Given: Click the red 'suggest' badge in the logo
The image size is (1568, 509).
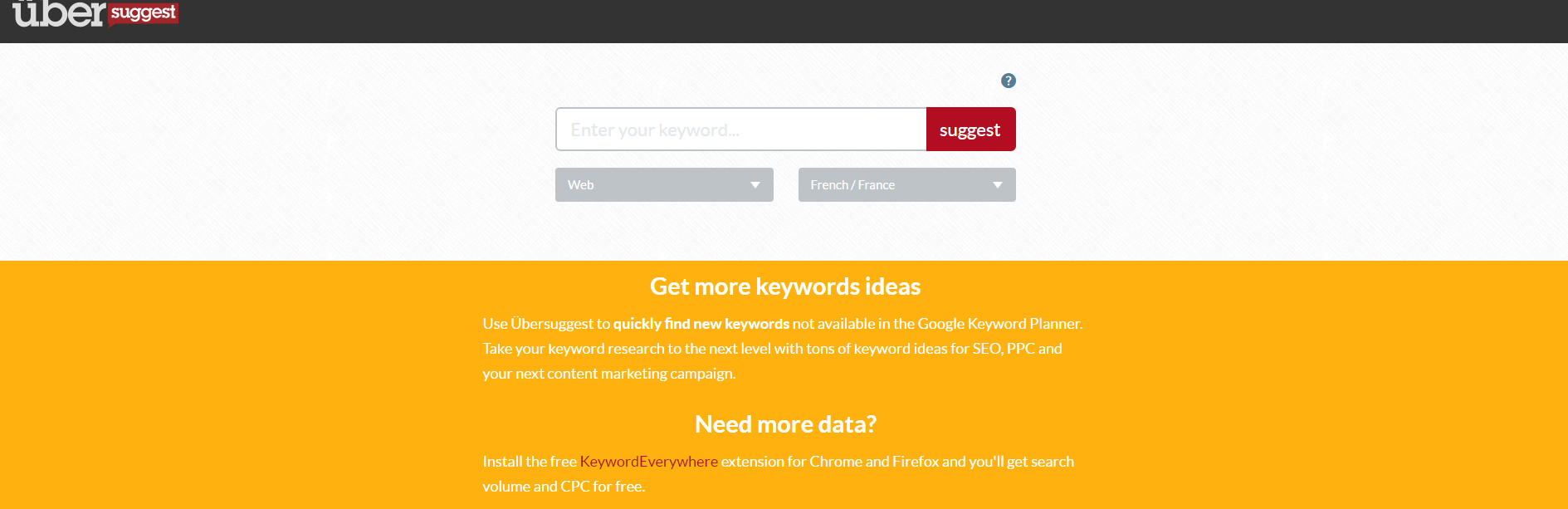Looking at the screenshot, I should (x=143, y=12).
